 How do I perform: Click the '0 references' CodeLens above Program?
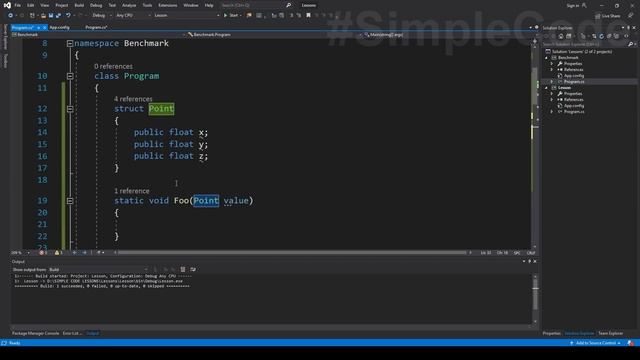[113, 66]
